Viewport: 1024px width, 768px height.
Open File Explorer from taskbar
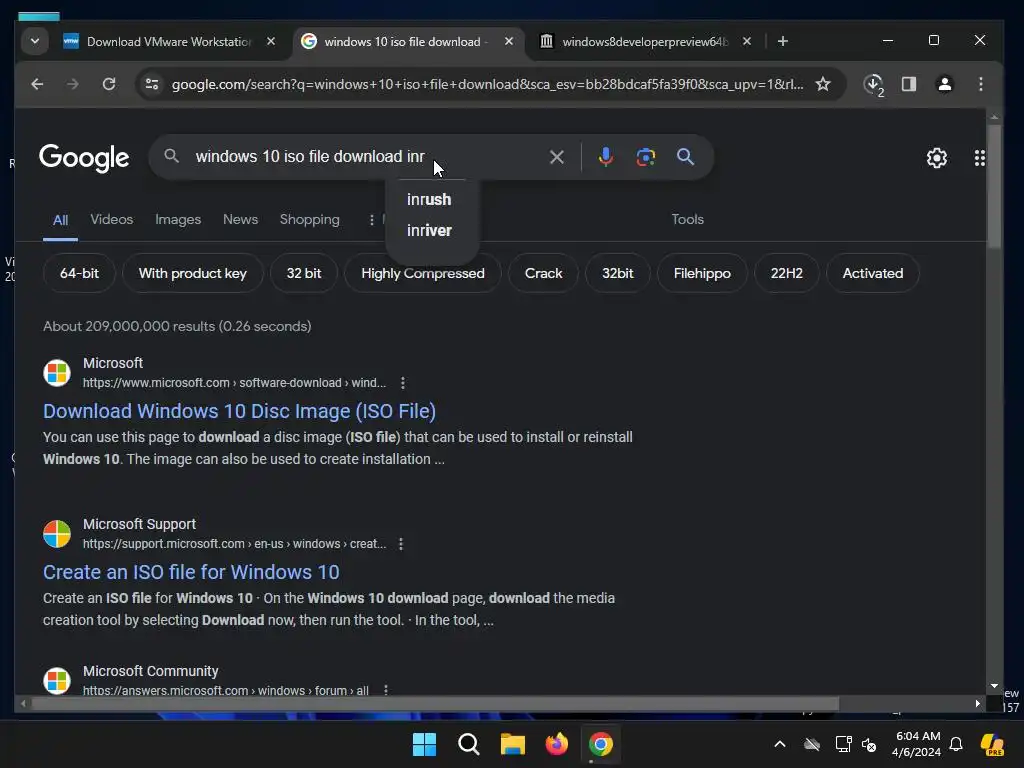tap(513, 744)
